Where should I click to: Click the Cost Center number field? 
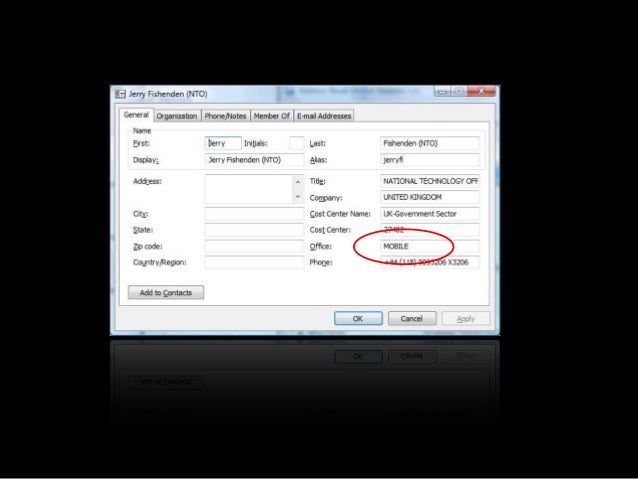tap(430, 230)
